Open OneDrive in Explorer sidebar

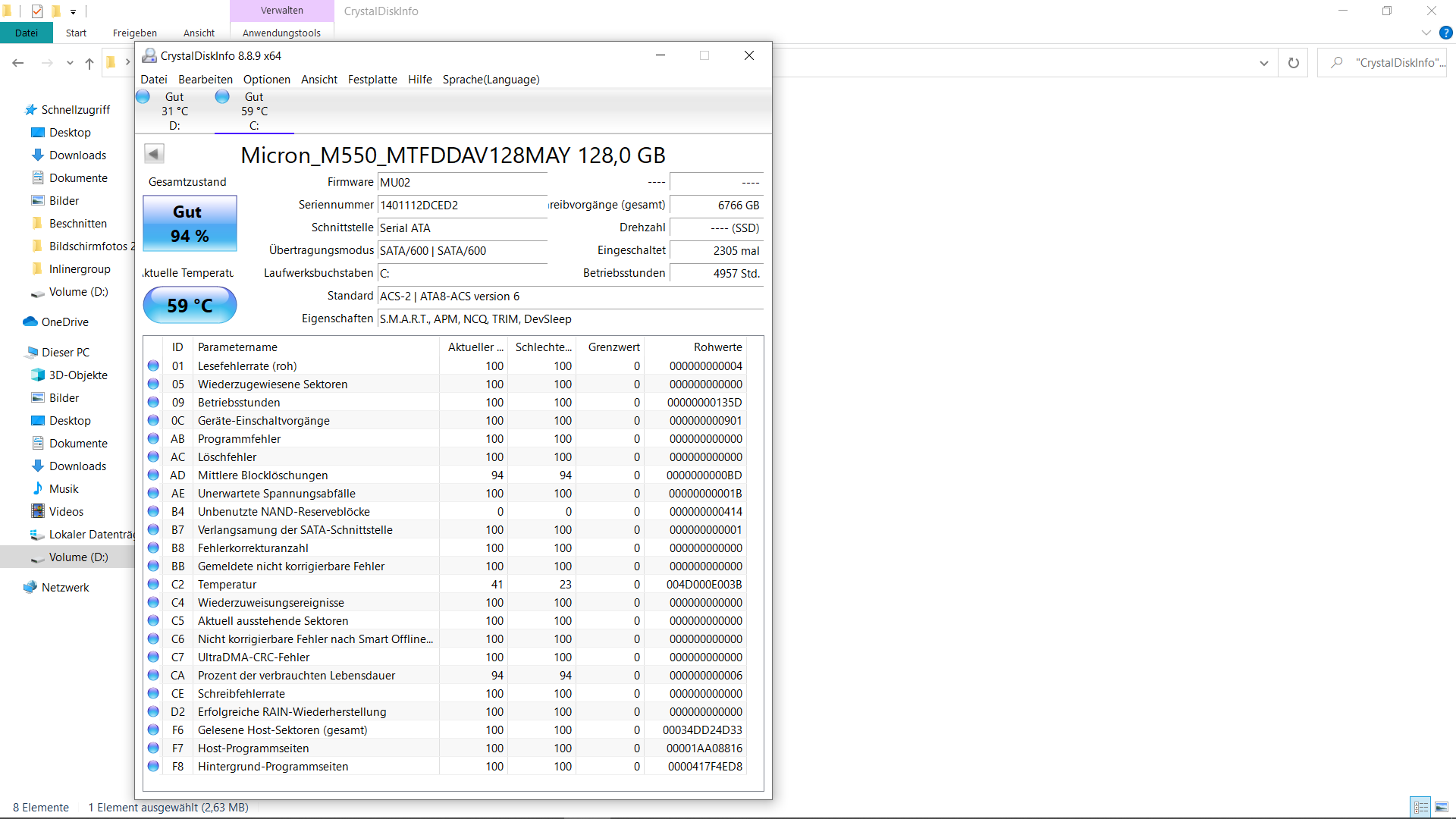(x=55, y=322)
